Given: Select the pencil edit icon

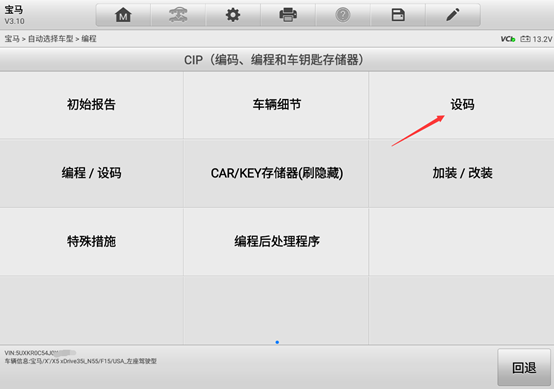Looking at the screenshot, I should tap(453, 15).
